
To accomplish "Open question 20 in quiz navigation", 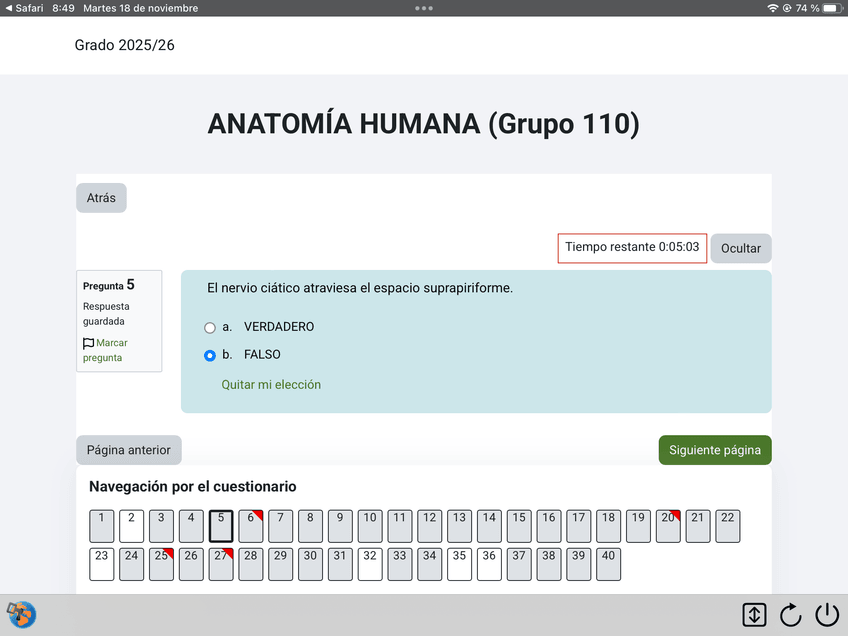I will [668, 526].
